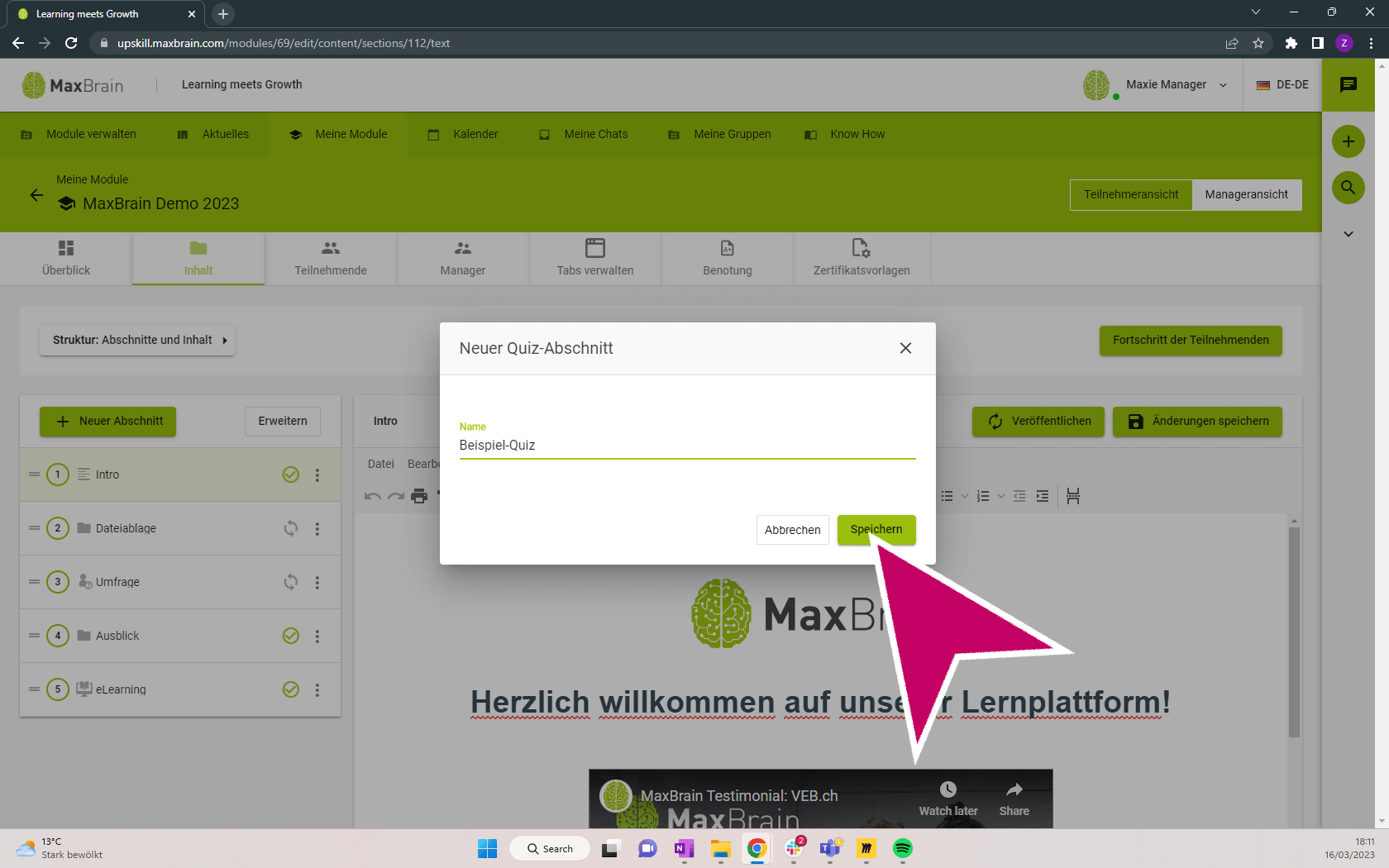Expand the chevron below the search icon

[x=1348, y=234]
